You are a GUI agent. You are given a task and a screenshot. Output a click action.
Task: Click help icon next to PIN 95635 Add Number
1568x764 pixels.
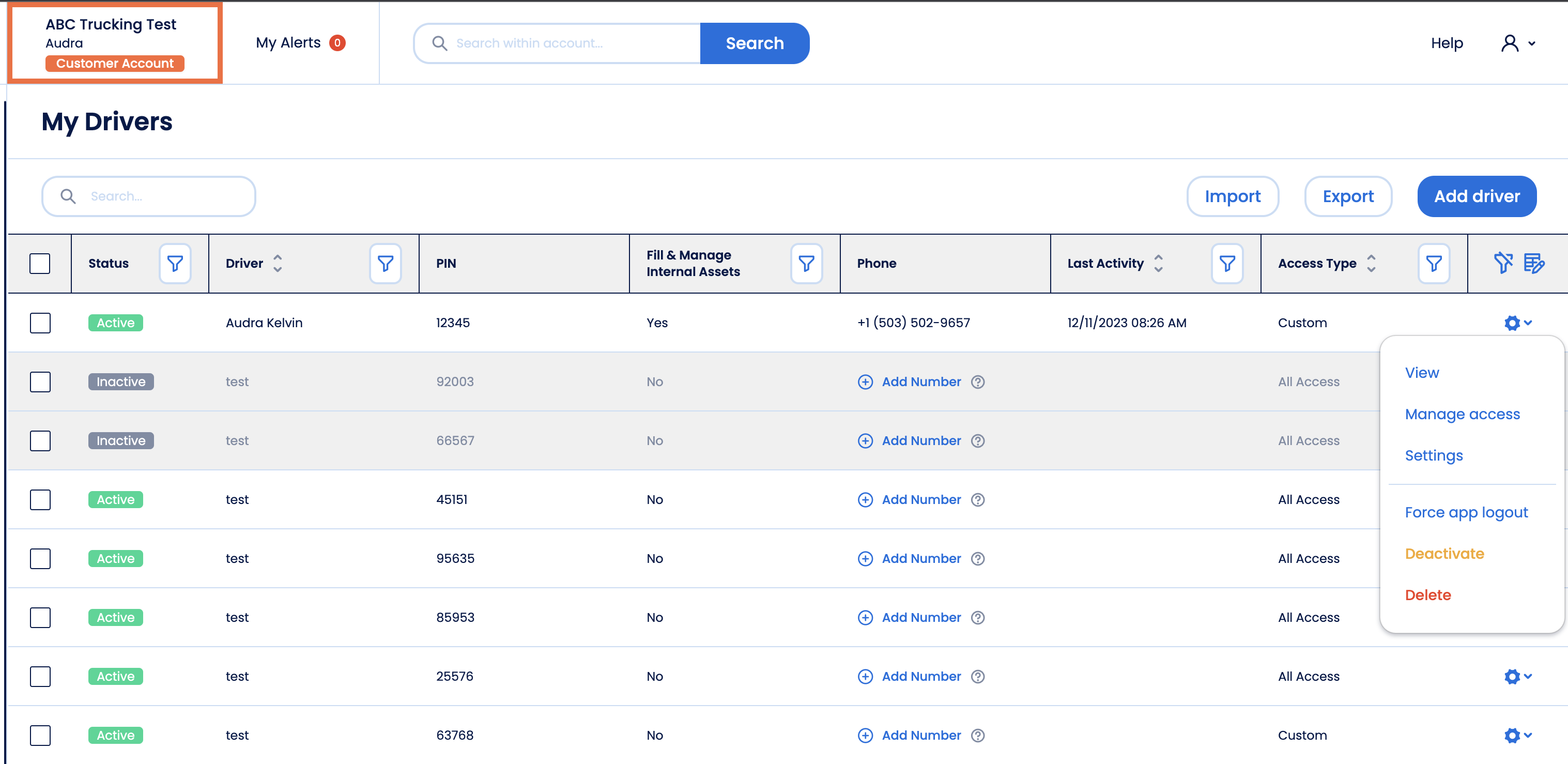978,559
